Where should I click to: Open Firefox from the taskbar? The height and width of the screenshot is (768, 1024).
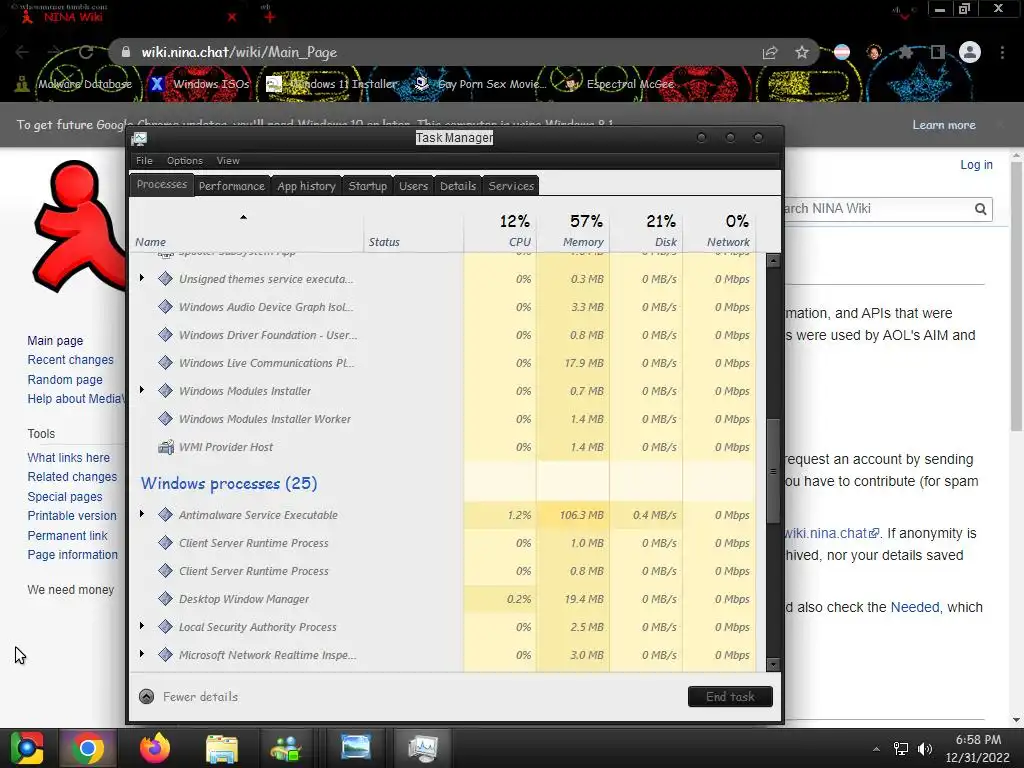click(x=155, y=748)
